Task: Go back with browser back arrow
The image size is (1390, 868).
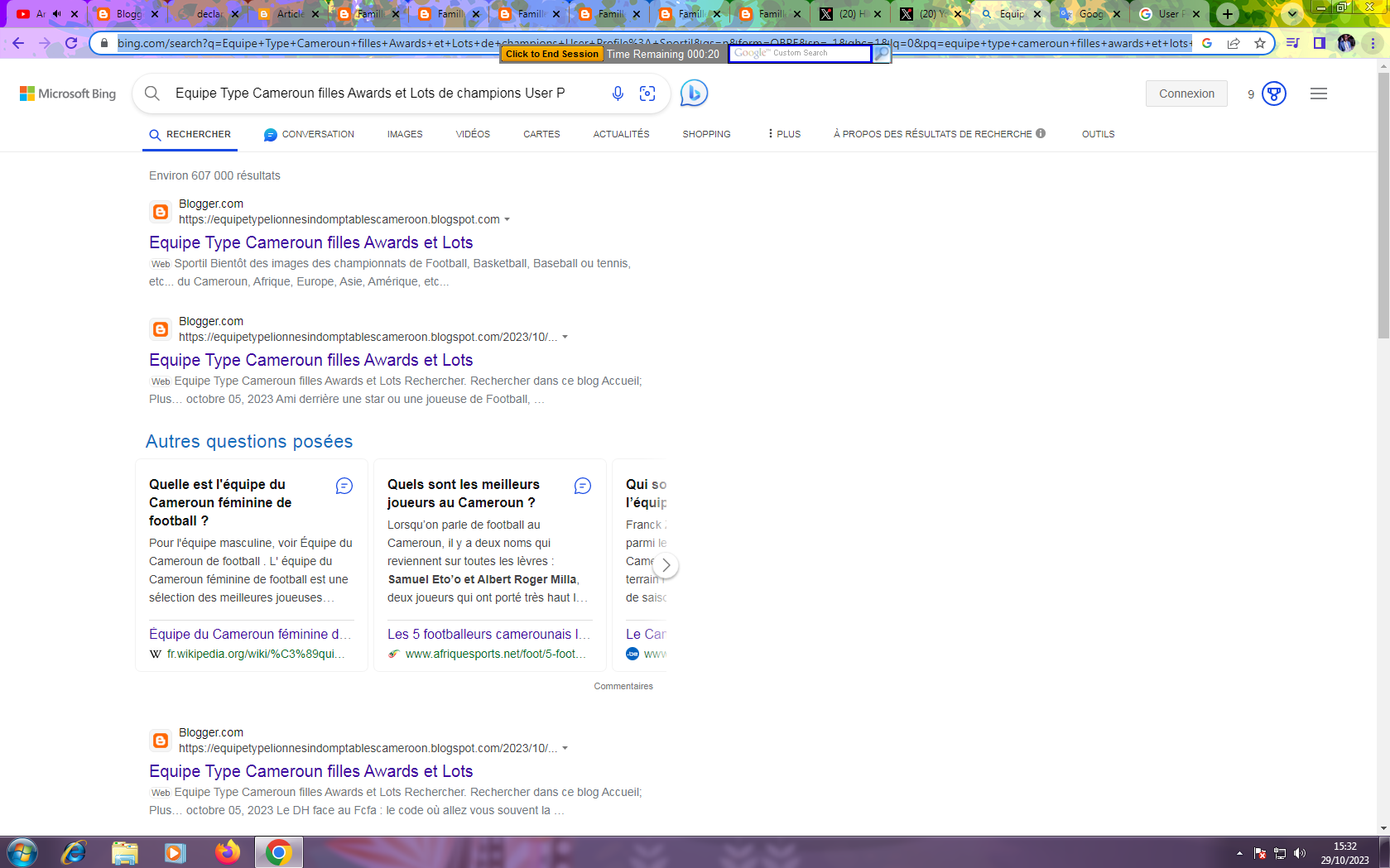Action: point(18,43)
